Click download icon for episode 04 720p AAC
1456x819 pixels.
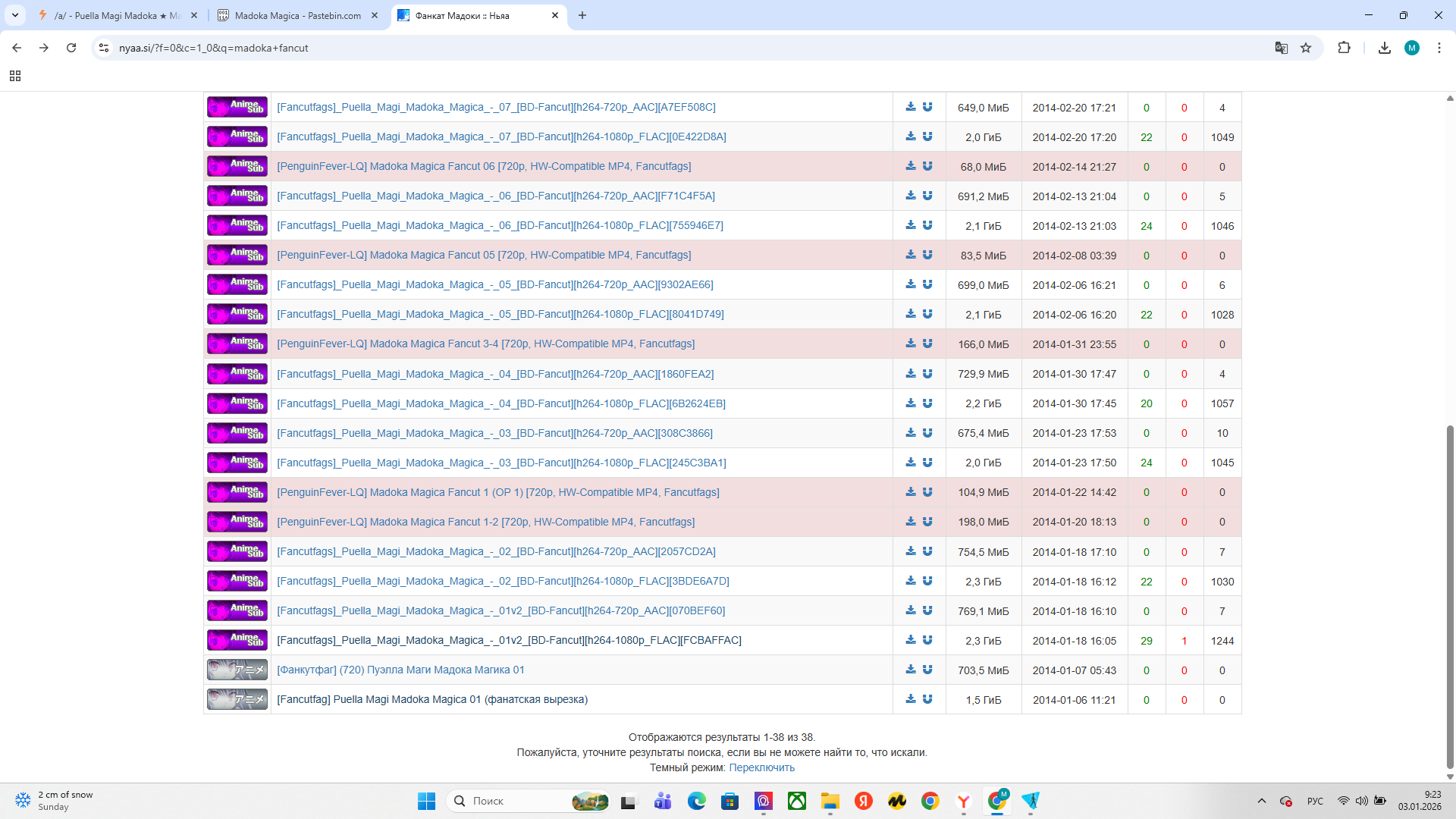pos(911,374)
